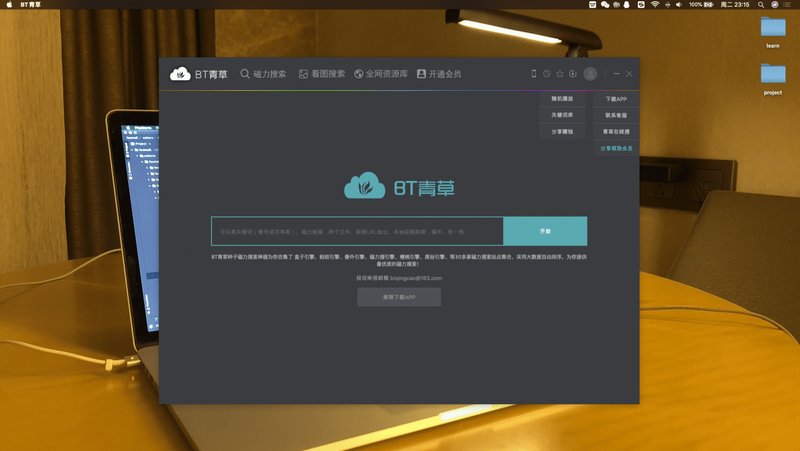Click the volume icon in menu bar

click(679, 5)
